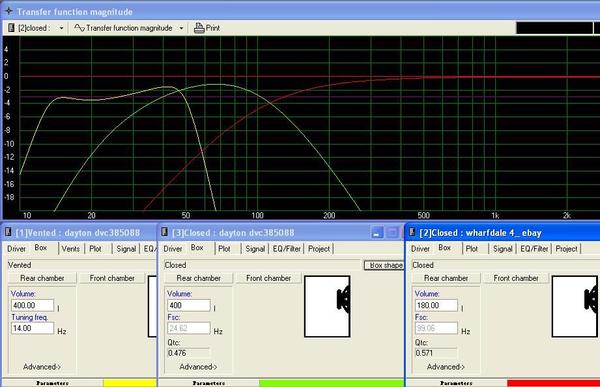Viewport: 600px width, 387px height.
Task: Click the Qtc value 0.571
Action: coord(436,353)
